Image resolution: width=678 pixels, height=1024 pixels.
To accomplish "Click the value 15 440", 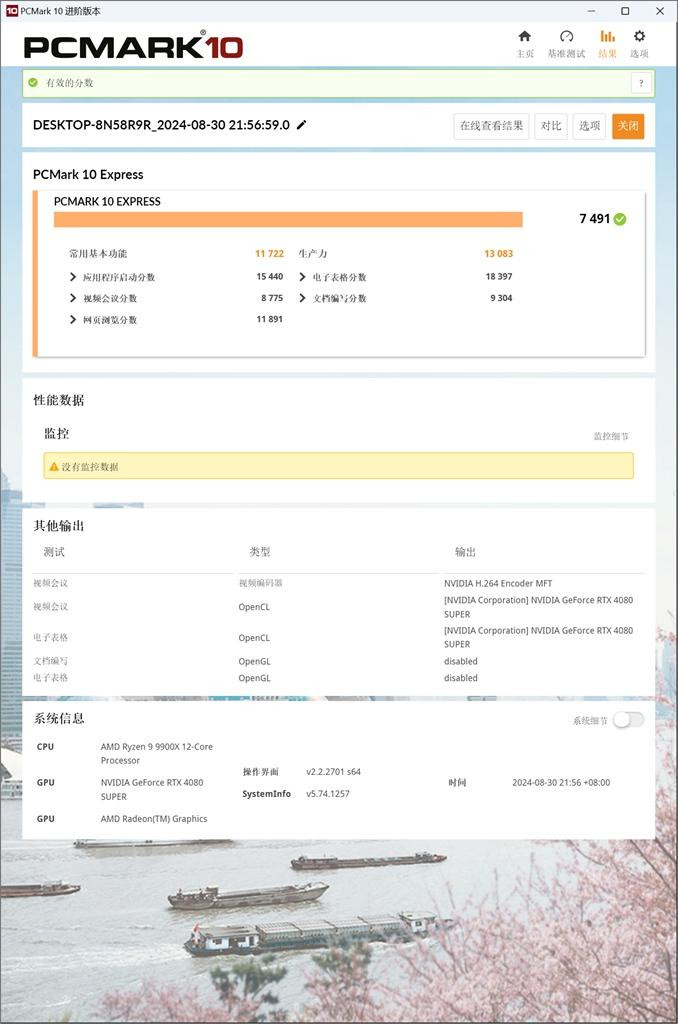I will tap(270, 276).
